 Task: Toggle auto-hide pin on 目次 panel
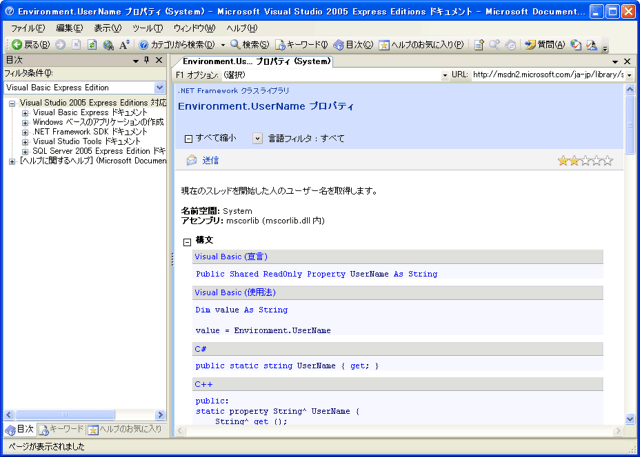[147, 60]
